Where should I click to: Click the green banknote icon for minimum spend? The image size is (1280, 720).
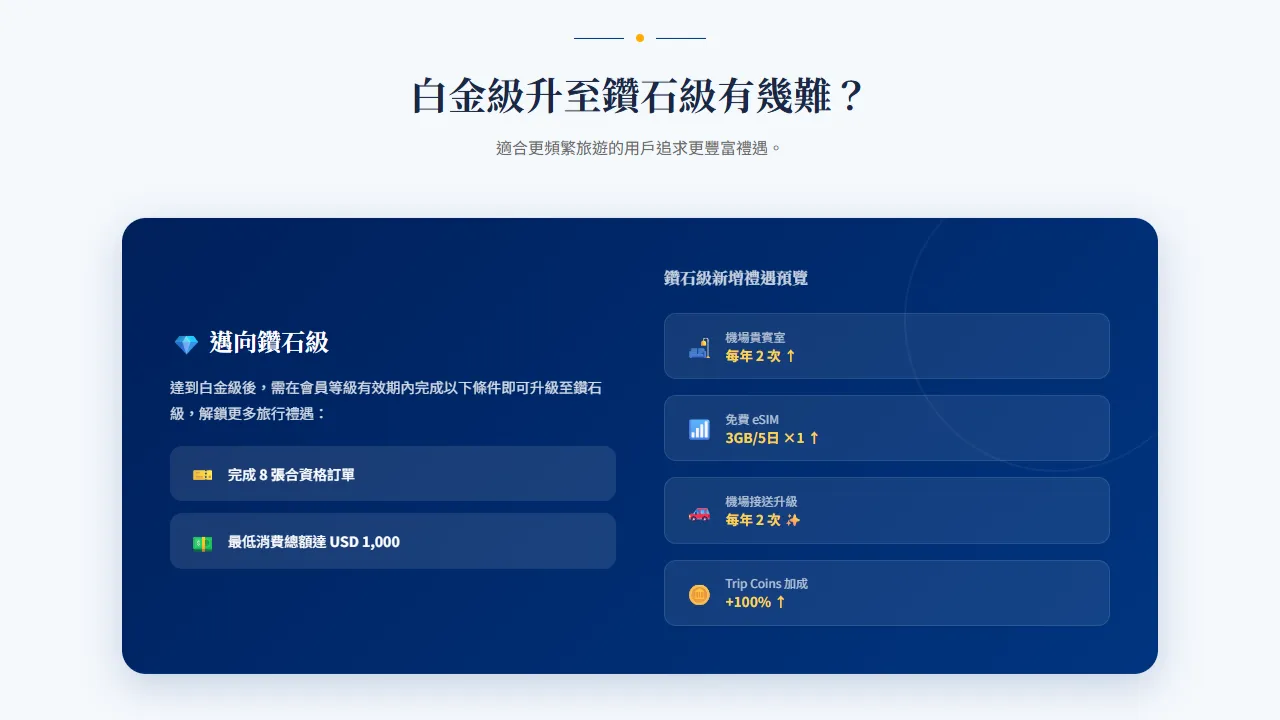(202, 543)
